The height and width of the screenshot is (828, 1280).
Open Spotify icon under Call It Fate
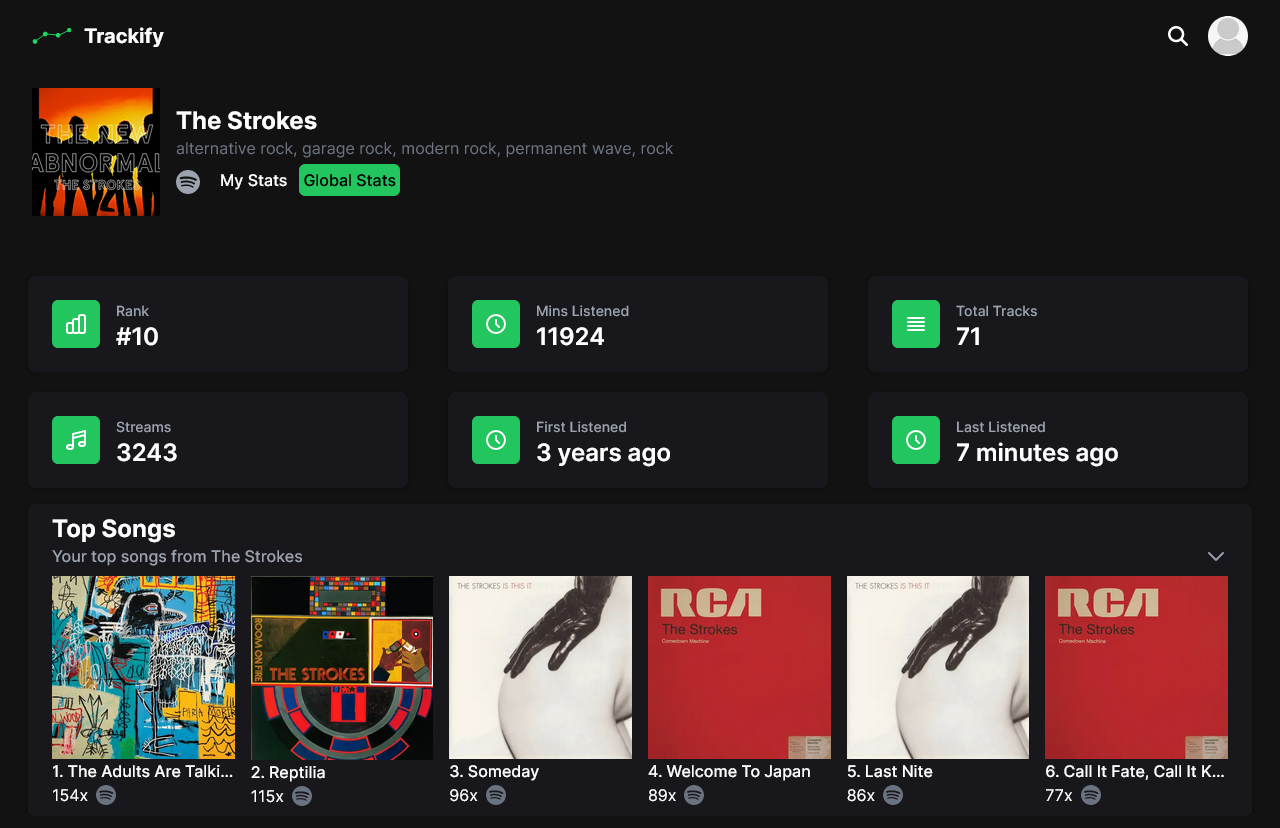click(1091, 795)
